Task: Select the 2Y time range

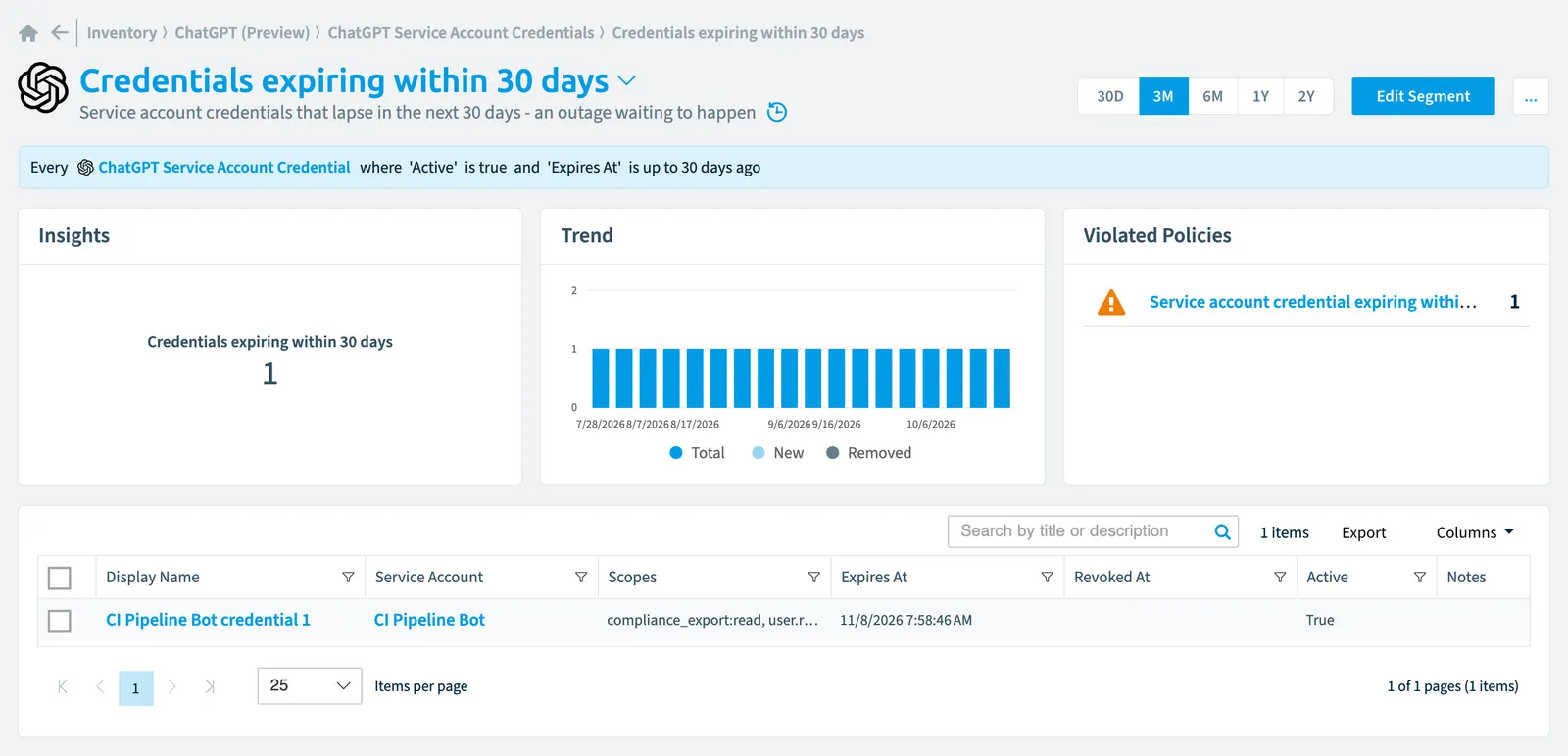Action: tap(1306, 96)
